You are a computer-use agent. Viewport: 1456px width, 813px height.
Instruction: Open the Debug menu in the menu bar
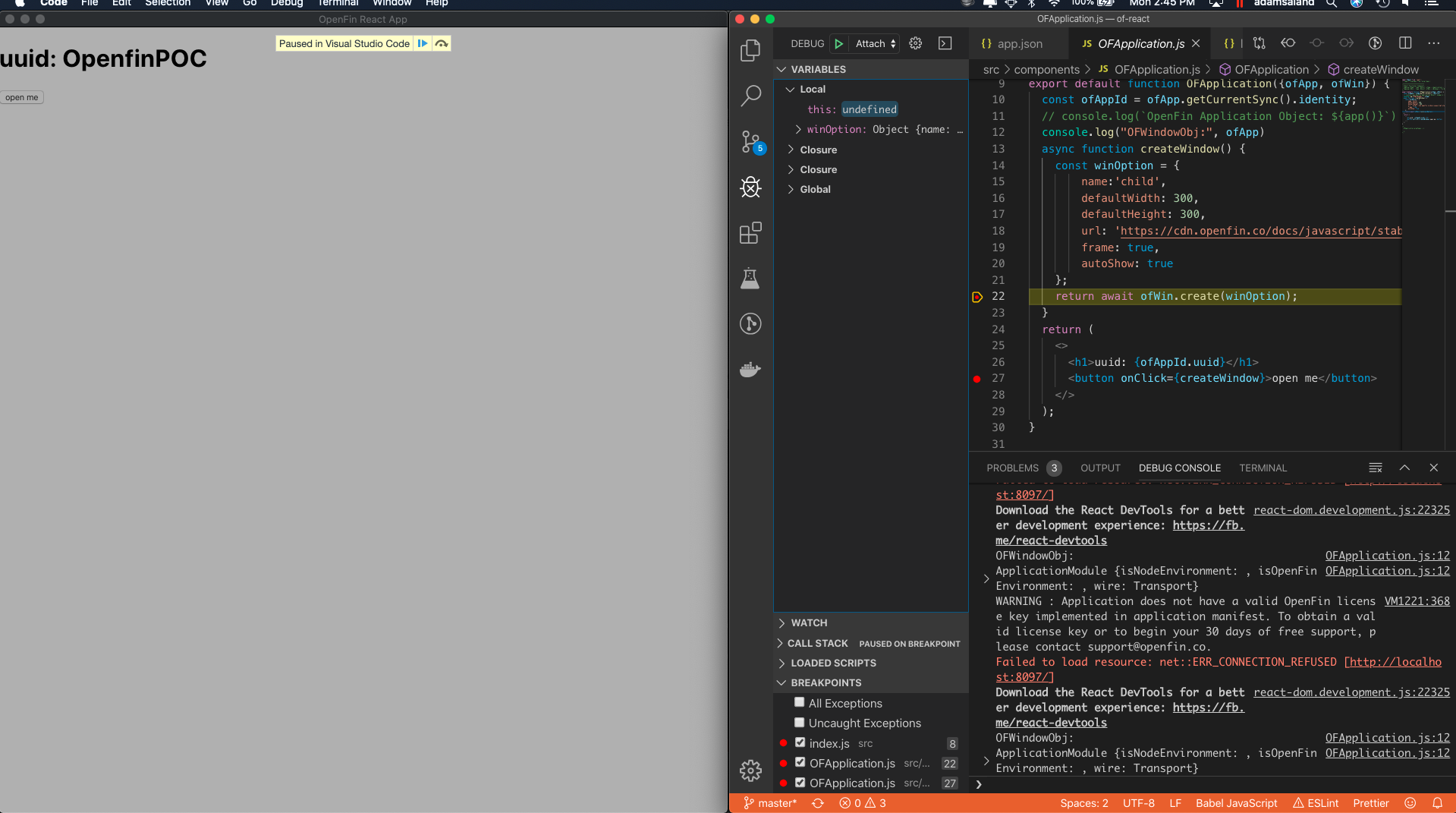286,4
